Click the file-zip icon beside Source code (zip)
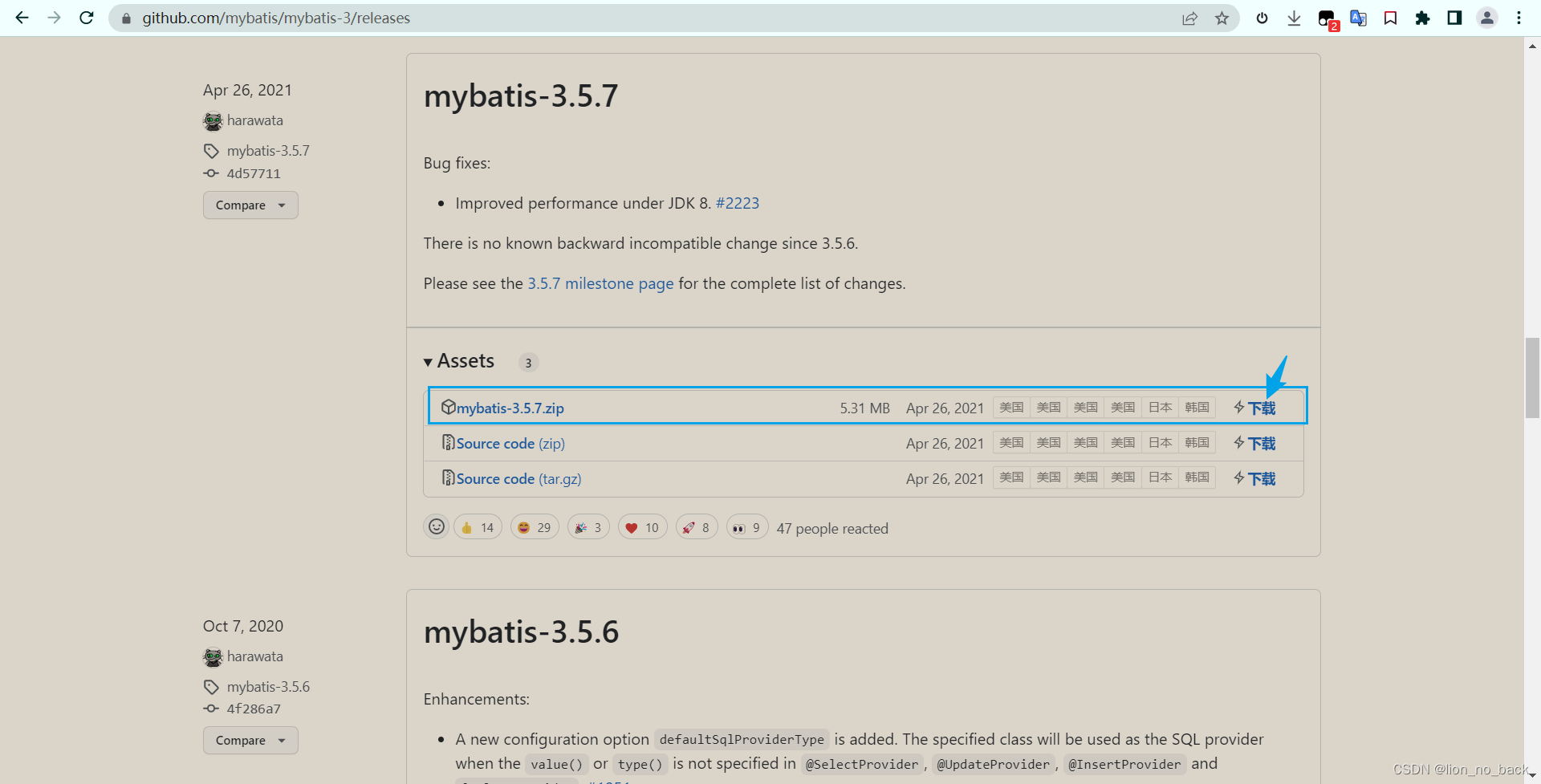This screenshot has height=784, width=1541. click(x=449, y=442)
